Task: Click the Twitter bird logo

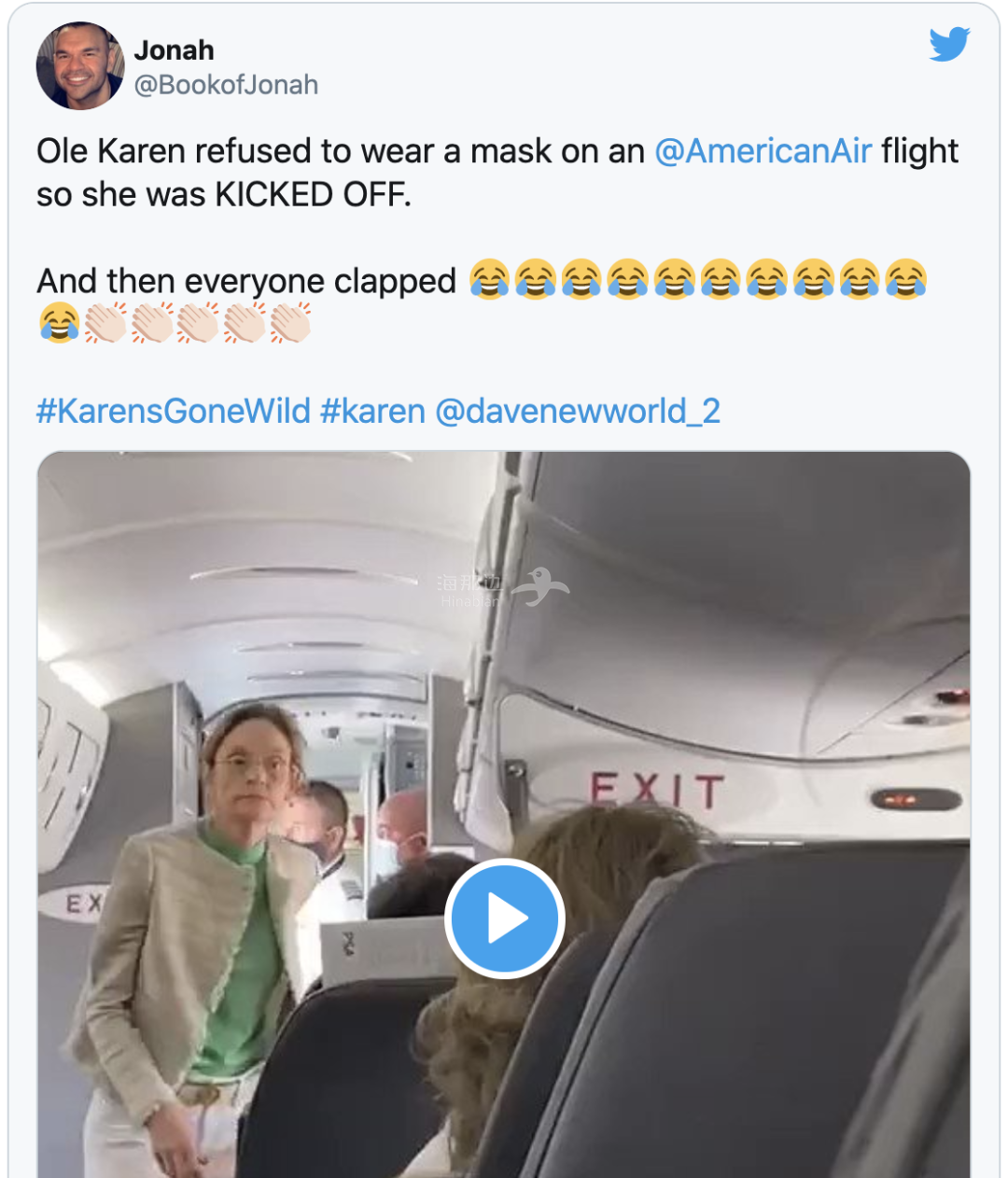Action: pos(949,45)
